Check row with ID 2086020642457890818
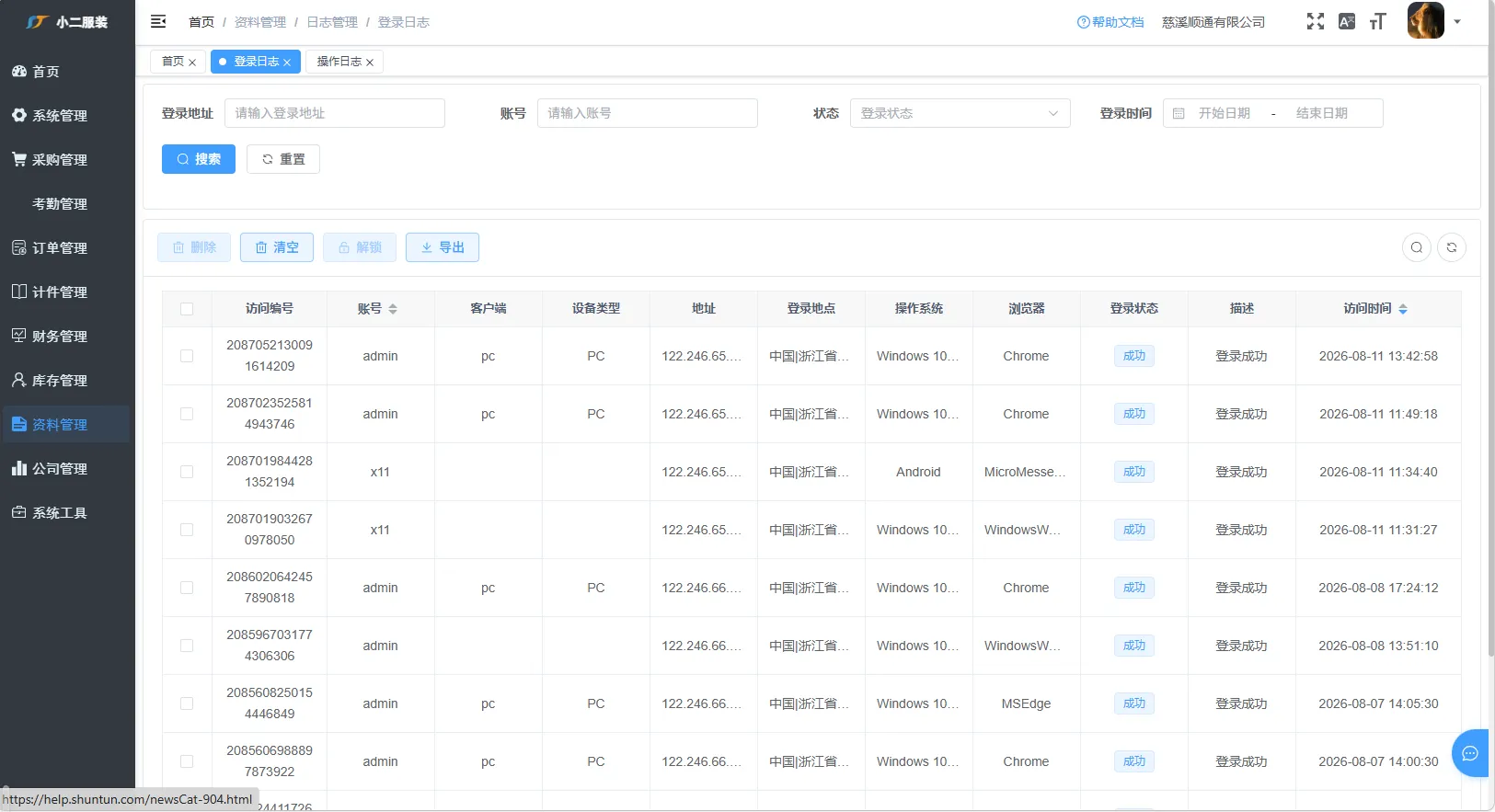This screenshot has width=1495, height=812. pos(187,588)
